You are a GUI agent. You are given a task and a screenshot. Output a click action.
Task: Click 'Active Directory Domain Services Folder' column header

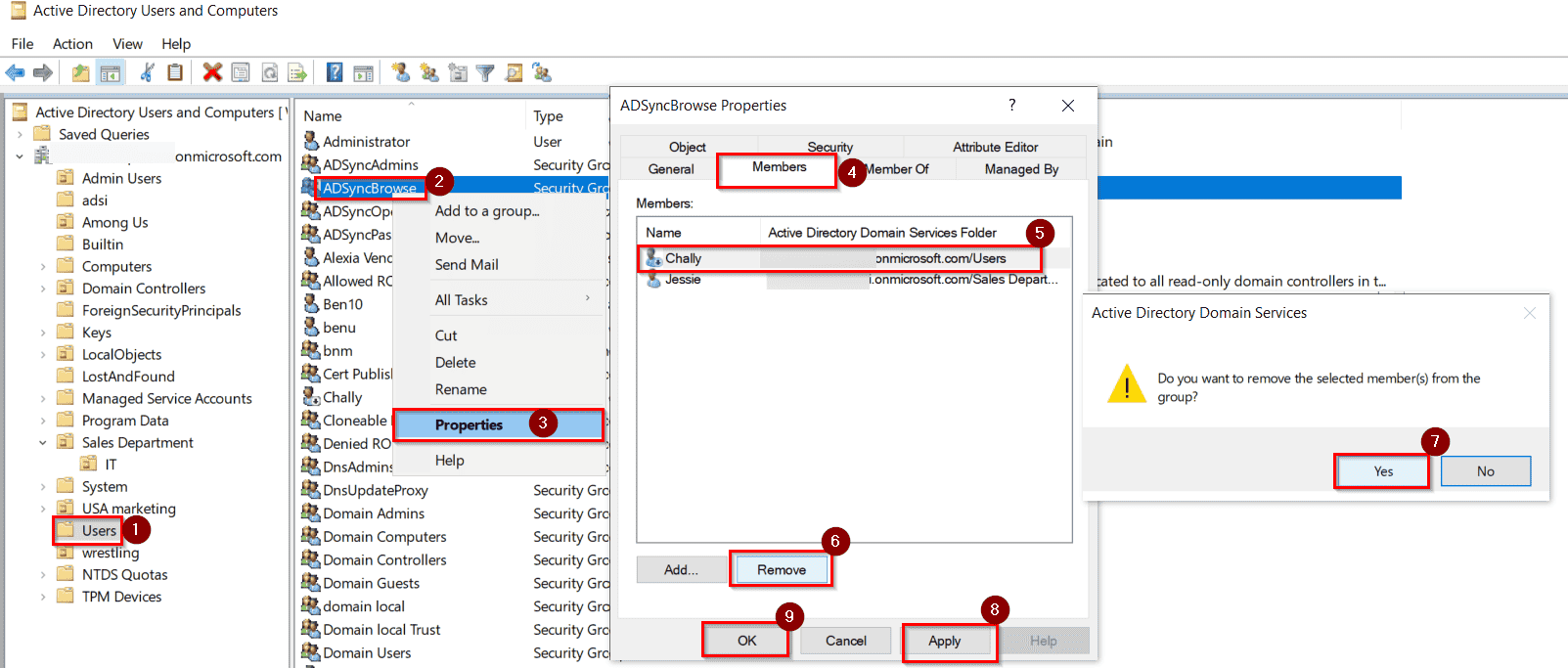pyautogui.click(x=881, y=233)
